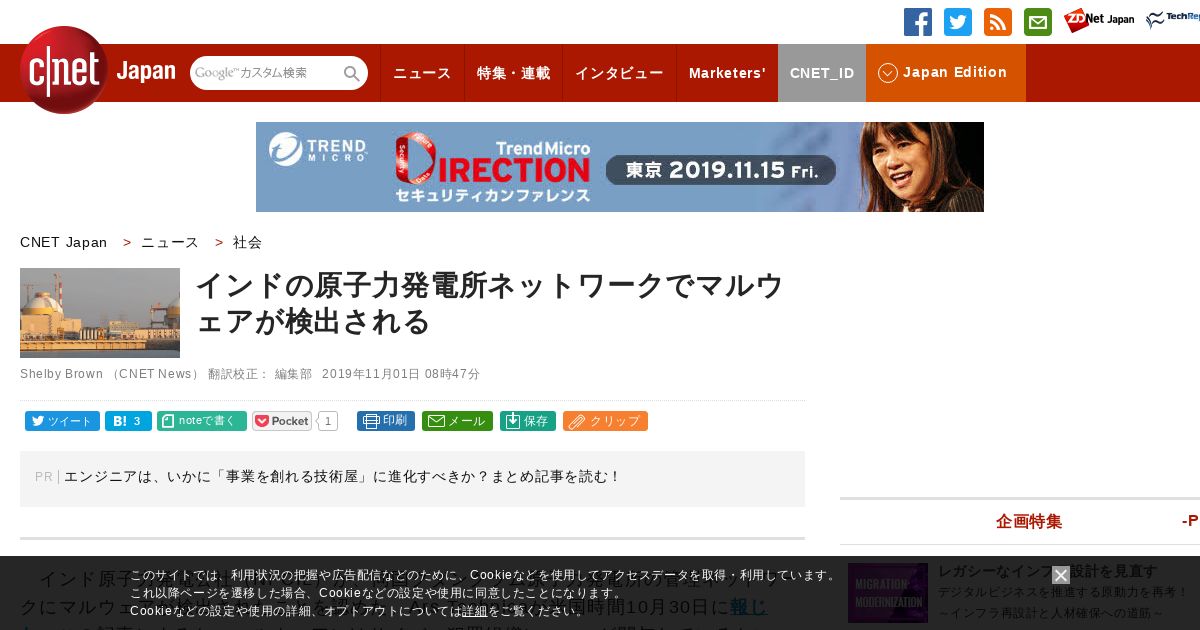Open the CNET_ID menu
1200x630 pixels.
(x=822, y=73)
